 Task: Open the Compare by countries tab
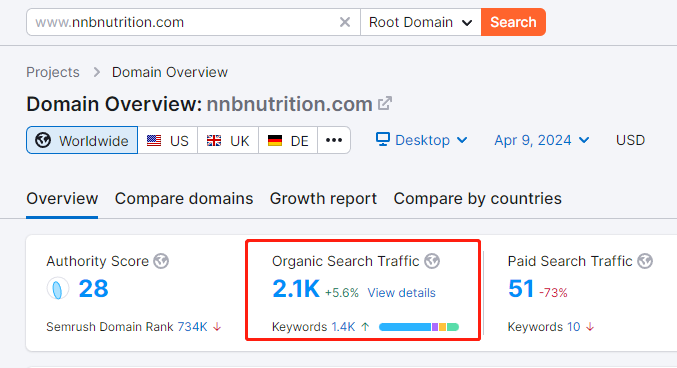click(x=478, y=199)
